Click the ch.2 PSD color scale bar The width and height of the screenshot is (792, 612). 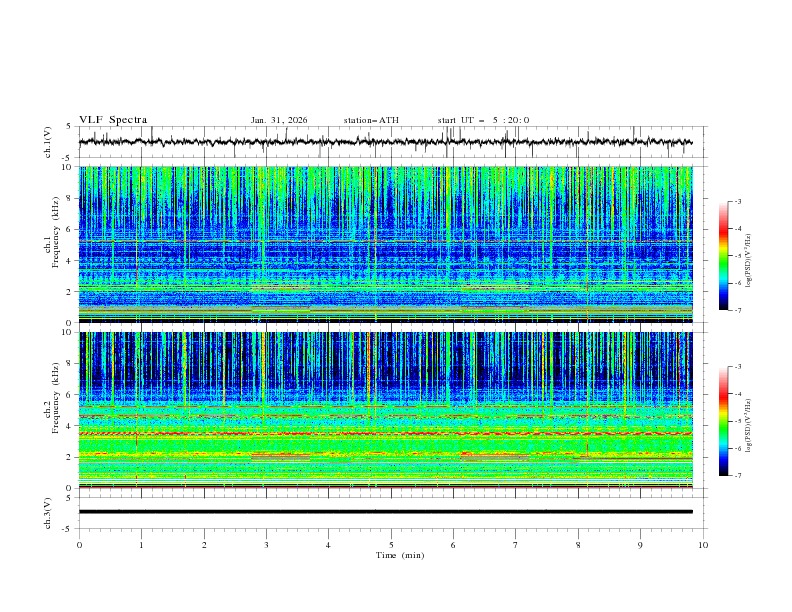[x=723, y=421]
